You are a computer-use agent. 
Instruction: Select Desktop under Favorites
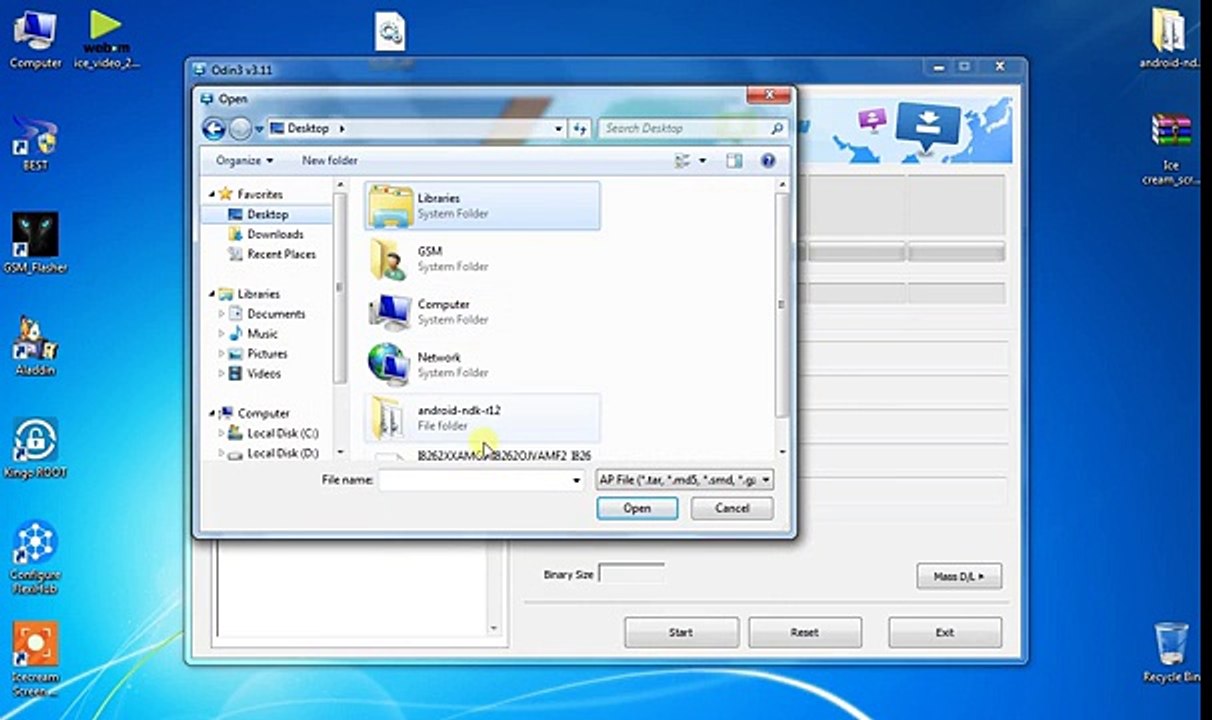click(267, 214)
